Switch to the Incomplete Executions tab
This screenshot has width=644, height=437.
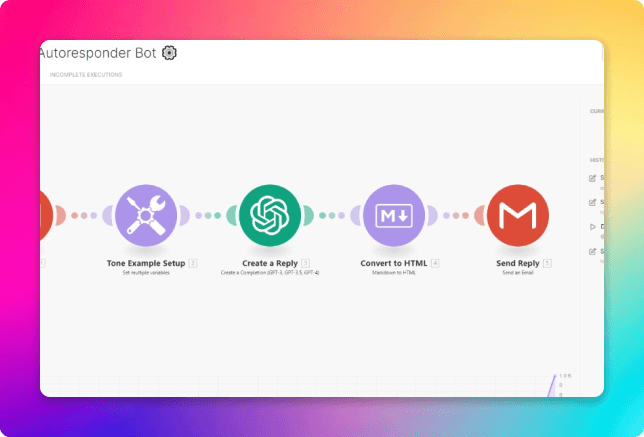[x=86, y=75]
